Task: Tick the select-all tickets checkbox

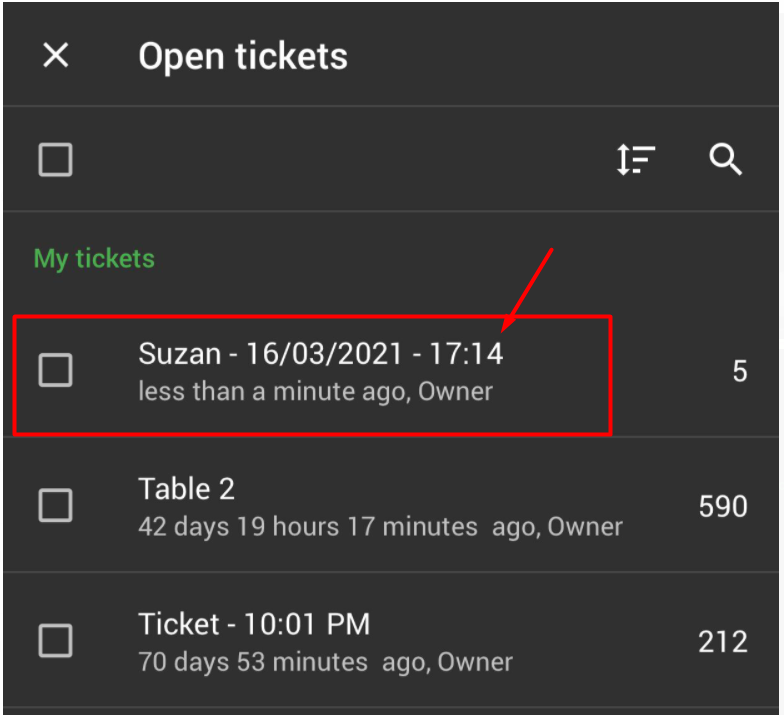Action: (55, 160)
